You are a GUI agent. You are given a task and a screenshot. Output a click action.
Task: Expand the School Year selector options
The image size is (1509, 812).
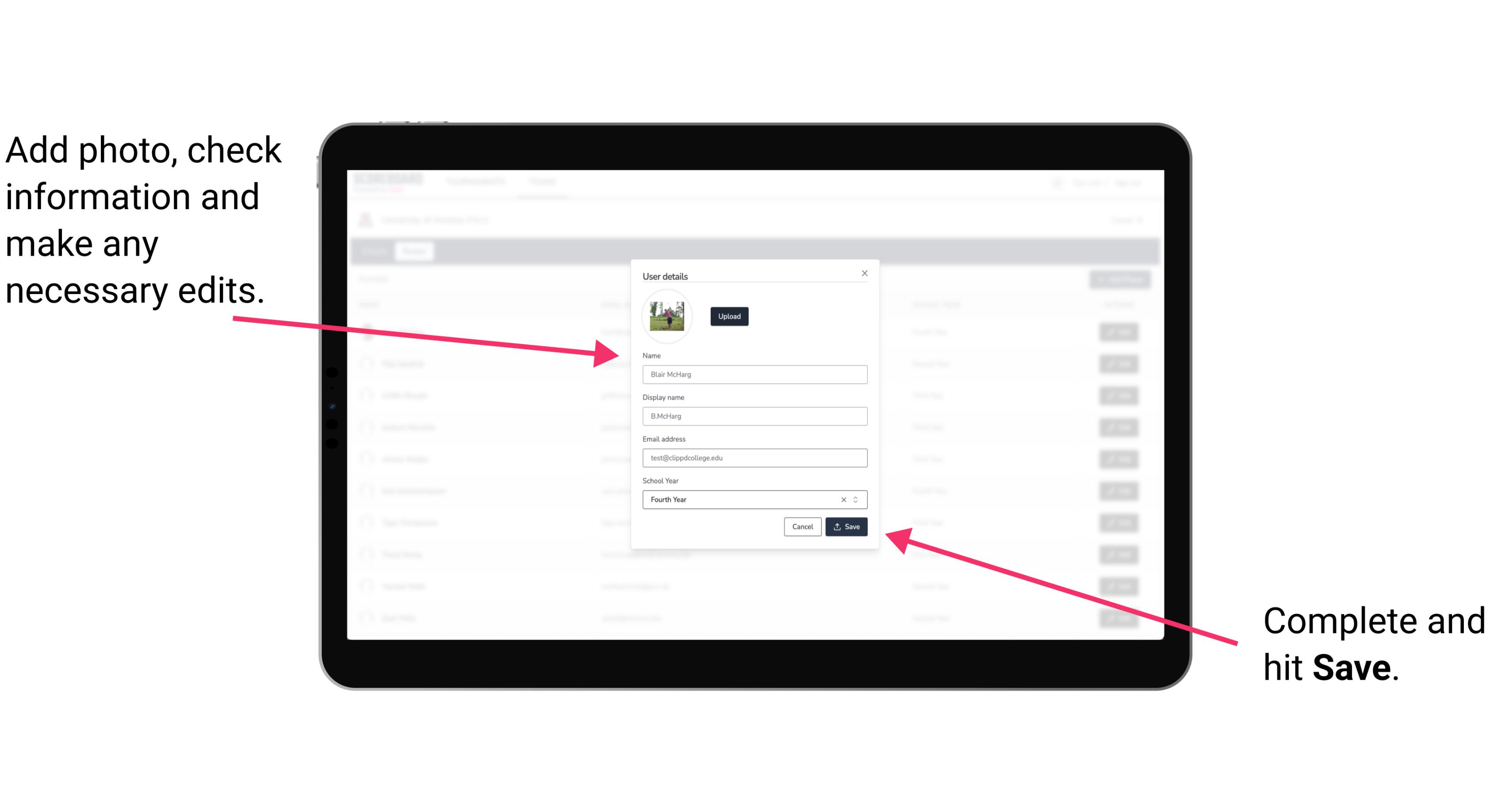857,499
